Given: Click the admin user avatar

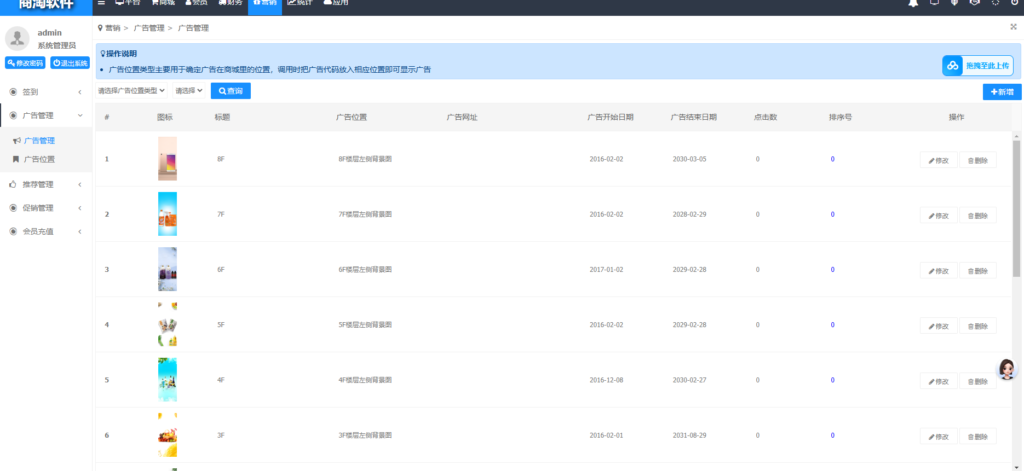Looking at the screenshot, I should (17, 39).
